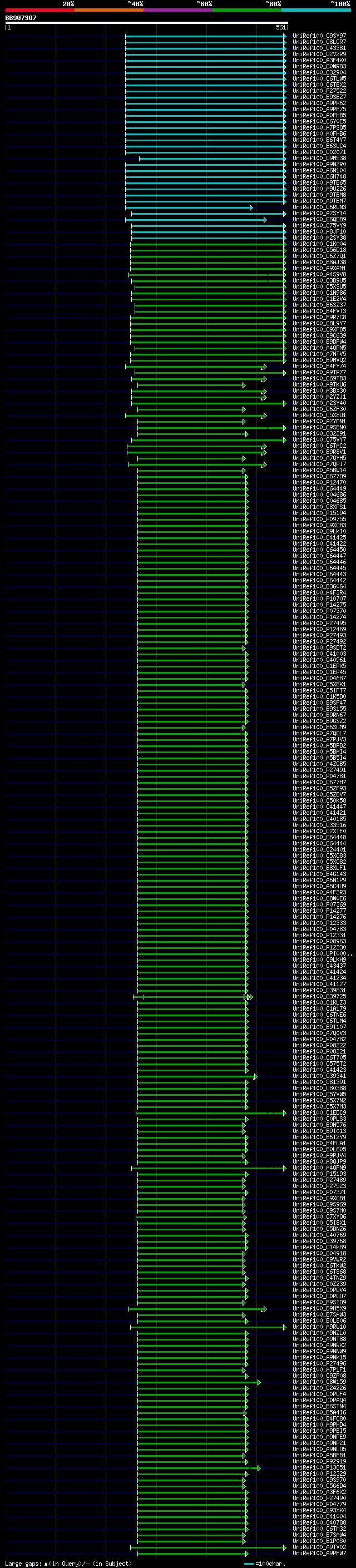
Task: Click the red 20% identity legend segment
Action: pyautogui.click(x=39, y=10)
